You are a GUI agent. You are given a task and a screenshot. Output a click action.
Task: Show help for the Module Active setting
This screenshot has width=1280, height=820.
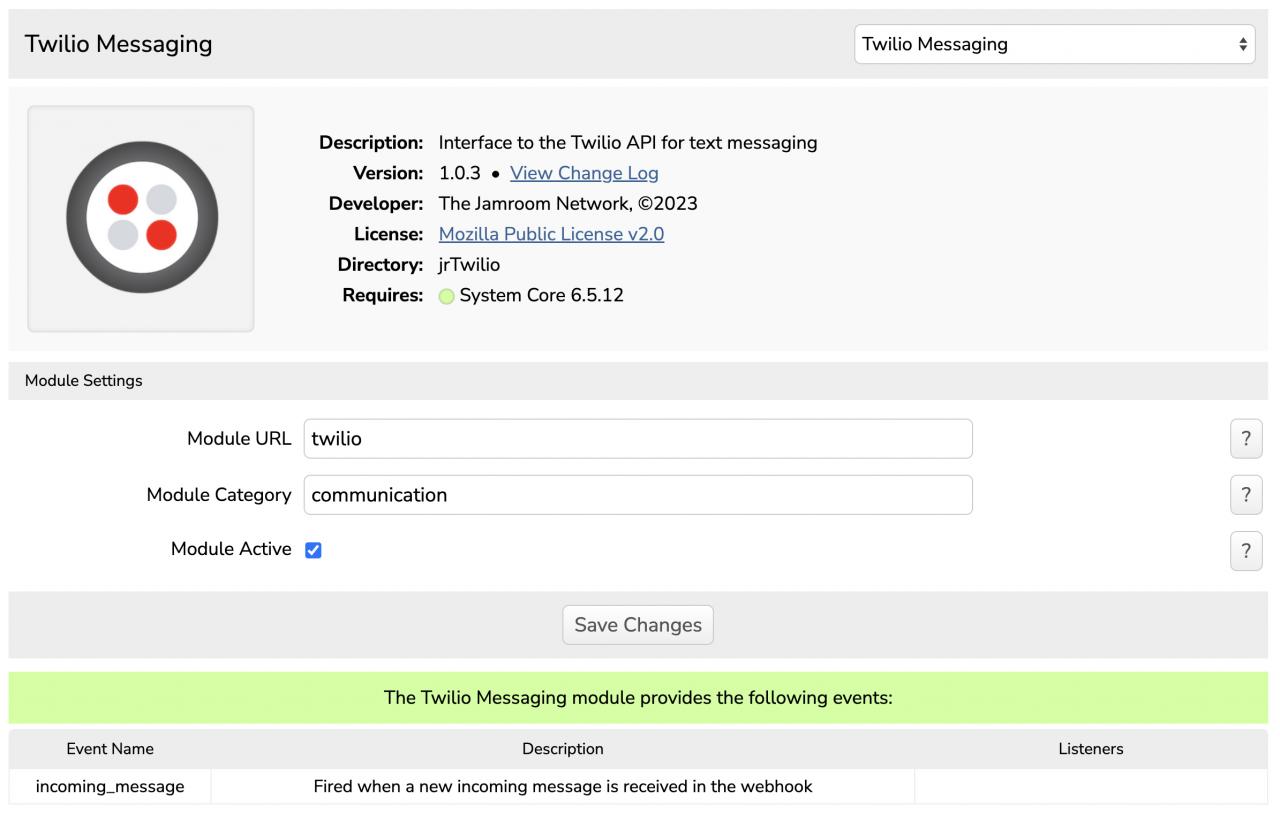coord(1245,551)
